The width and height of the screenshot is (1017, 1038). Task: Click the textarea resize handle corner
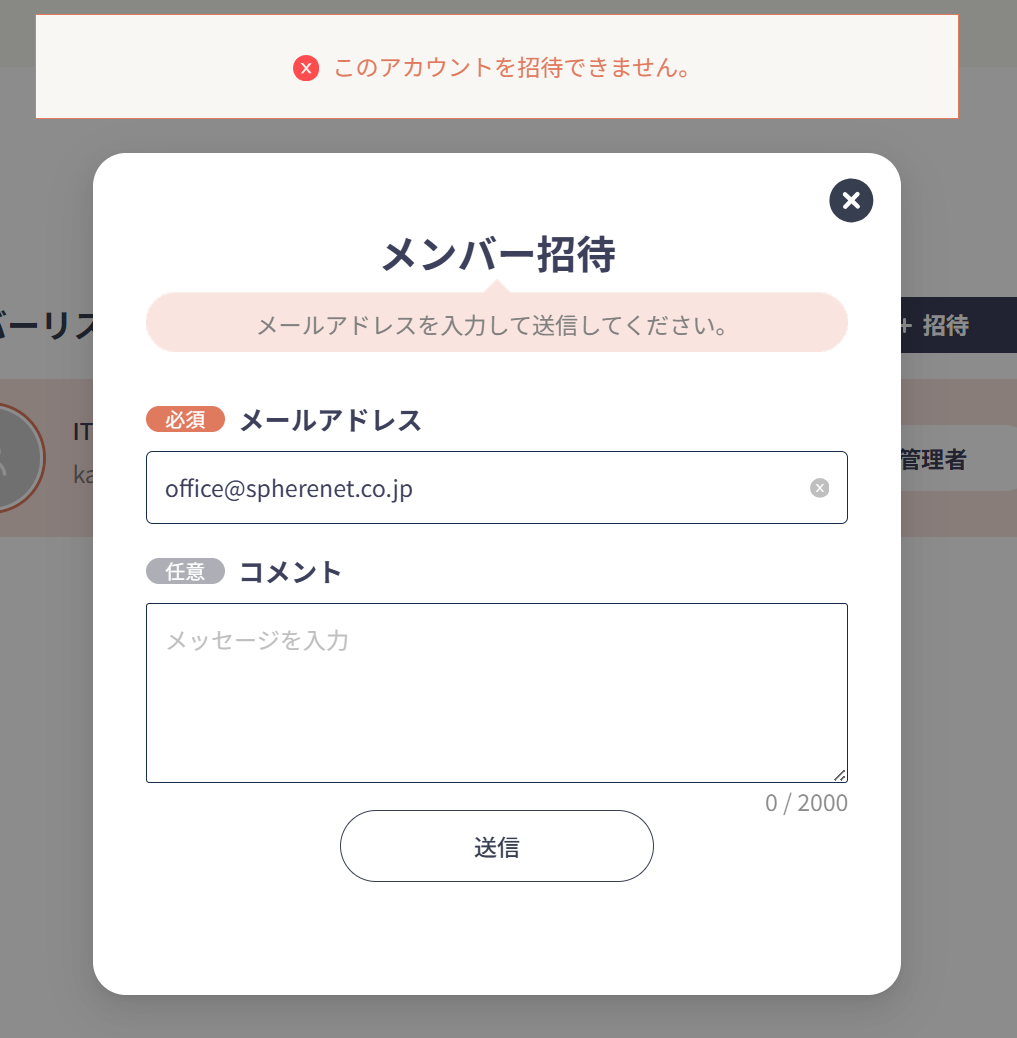[x=840, y=775]
